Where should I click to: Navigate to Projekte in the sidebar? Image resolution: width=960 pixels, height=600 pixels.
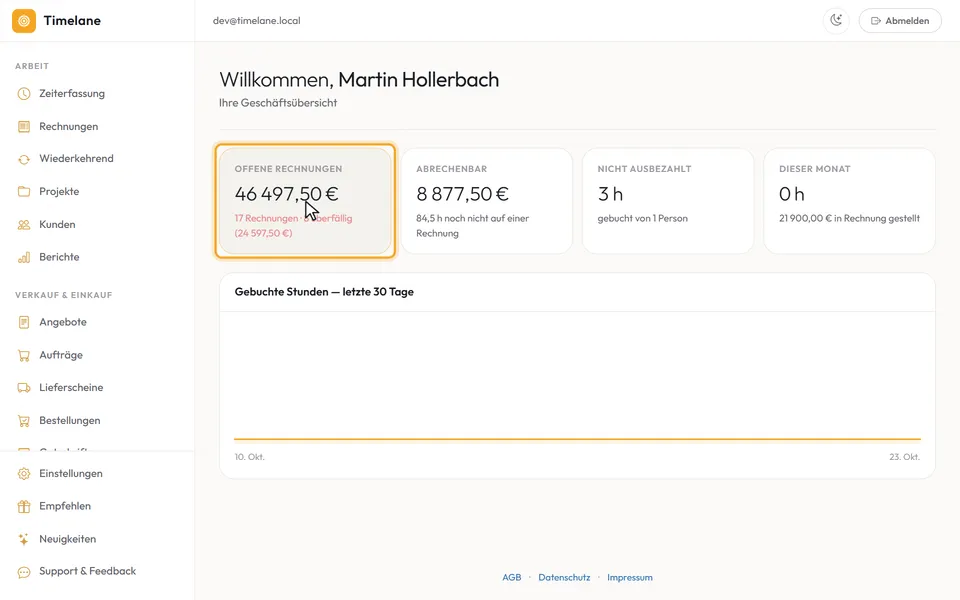tap(59, 192)
